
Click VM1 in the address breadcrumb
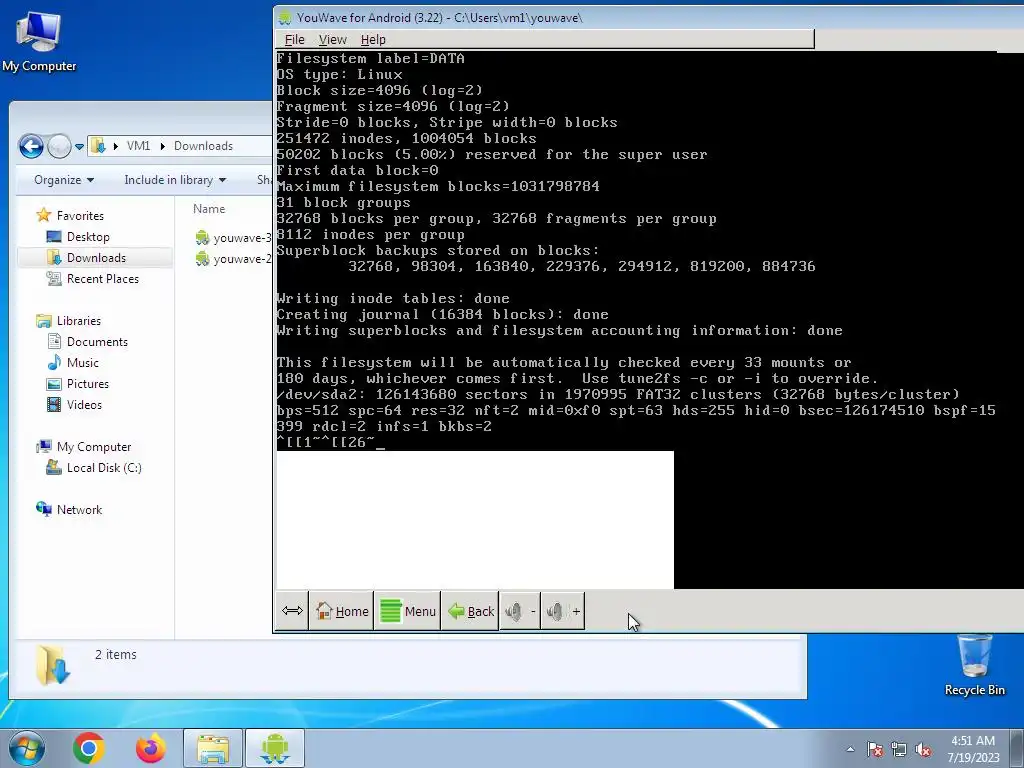(x=138, y=146)
